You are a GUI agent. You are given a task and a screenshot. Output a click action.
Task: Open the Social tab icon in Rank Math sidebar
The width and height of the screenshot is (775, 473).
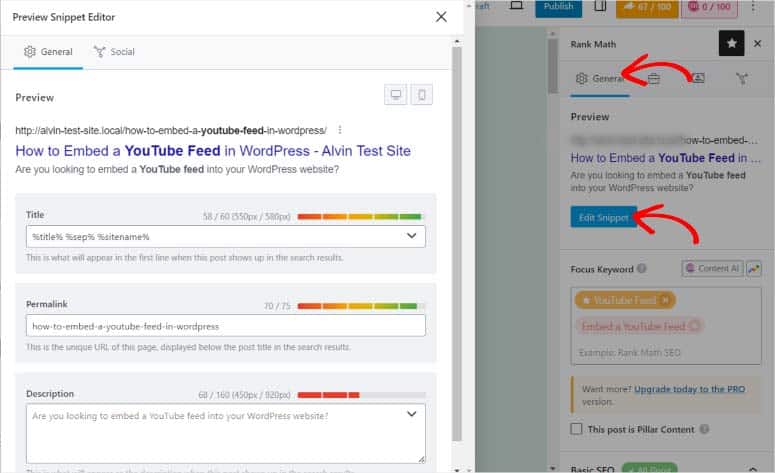[742, 78]
